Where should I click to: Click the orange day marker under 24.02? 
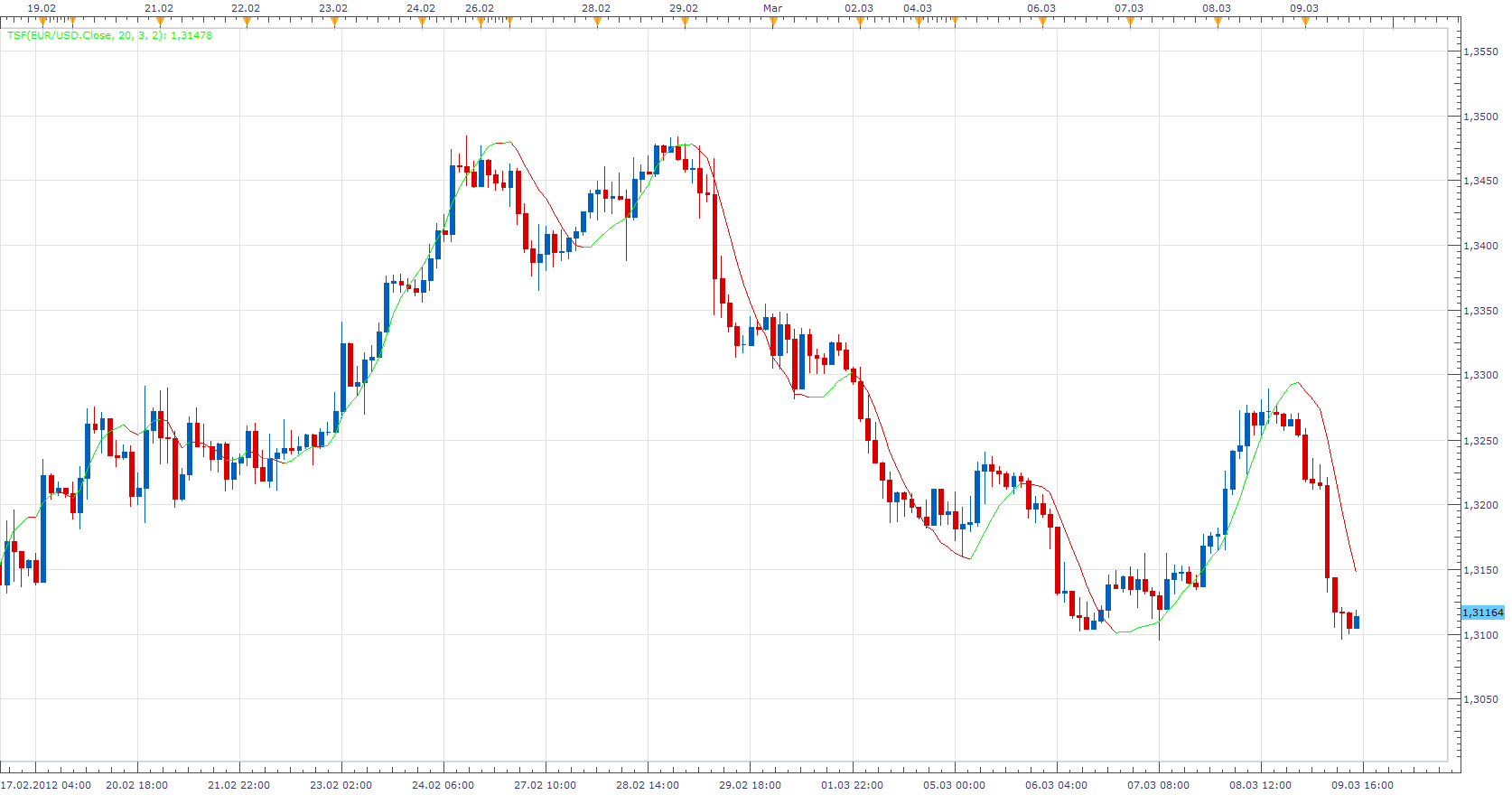(422, 22)
